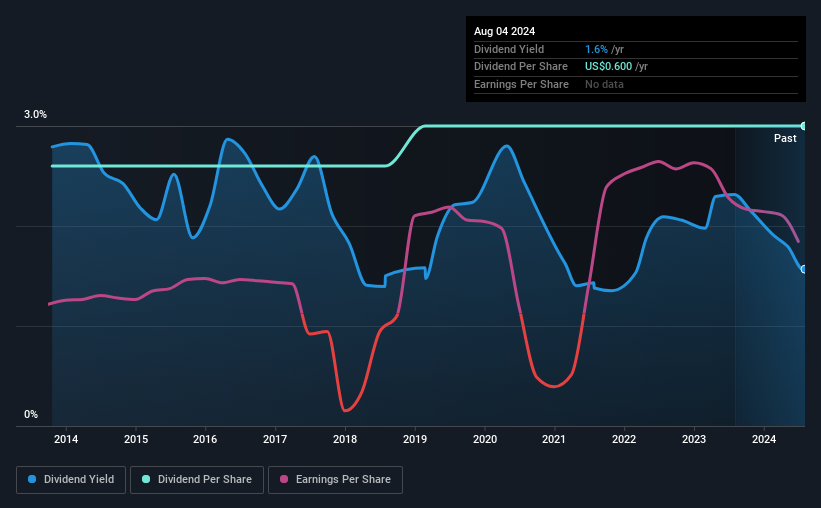Toggle the Dividend Yield legend button
Viewport: 821px width, 508px height.
(71, 480)
